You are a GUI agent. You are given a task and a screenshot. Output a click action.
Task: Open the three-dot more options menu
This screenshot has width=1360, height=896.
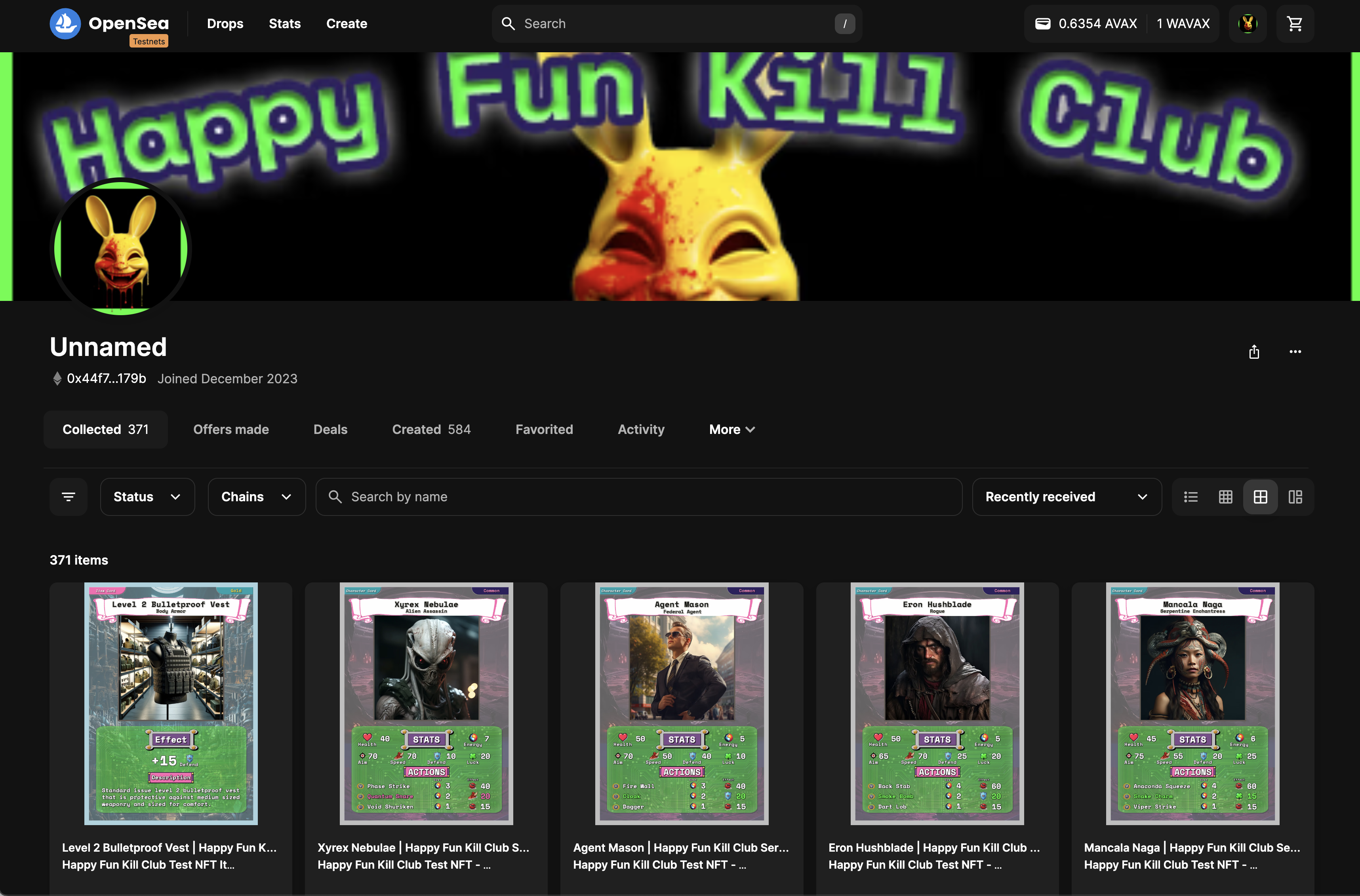tap(1295, 352)
